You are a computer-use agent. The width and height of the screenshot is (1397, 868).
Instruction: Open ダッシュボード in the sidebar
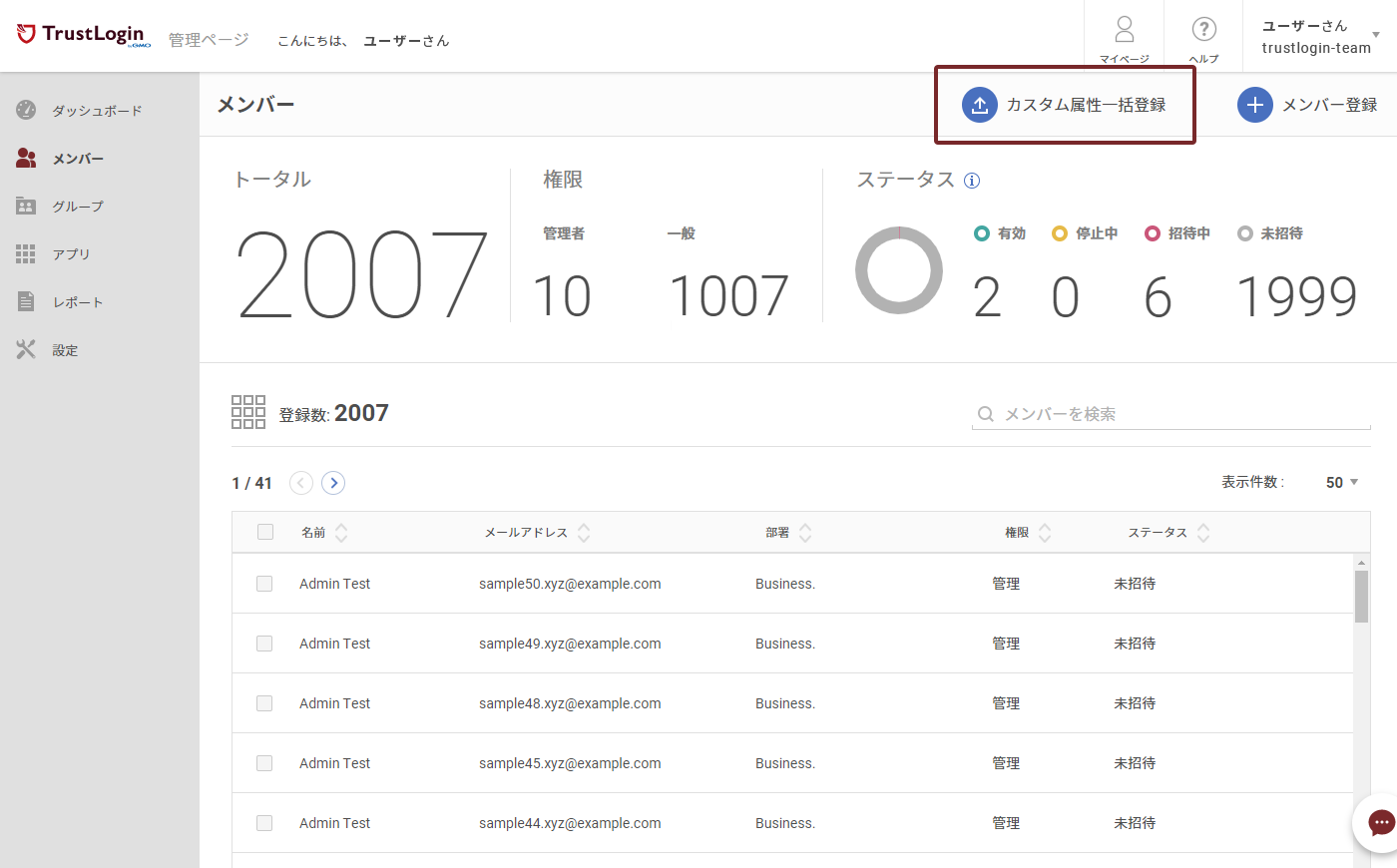98,111
